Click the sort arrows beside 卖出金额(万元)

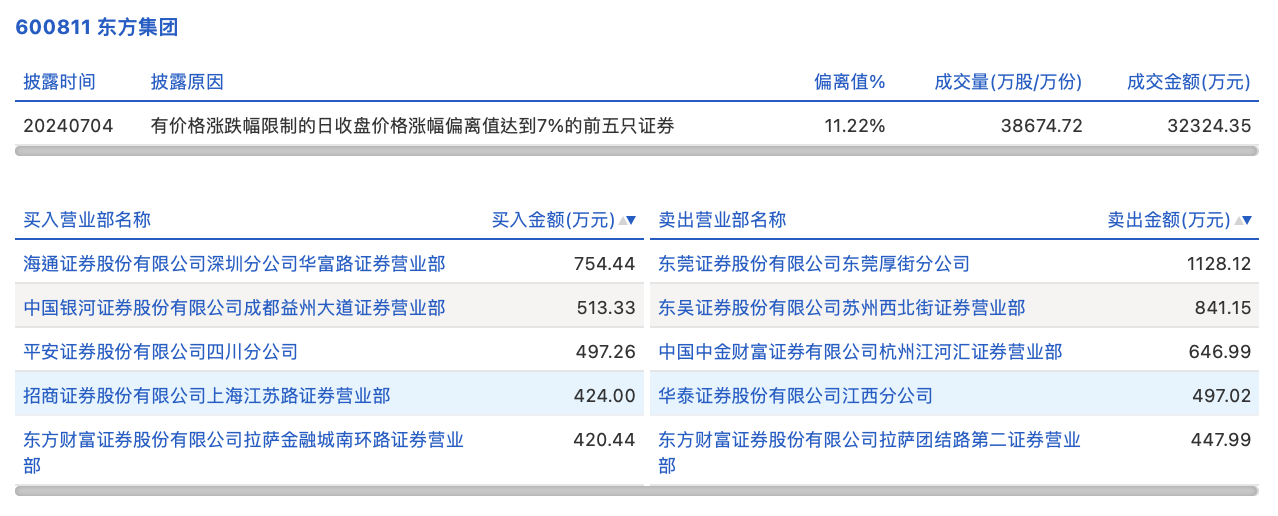point(1243,220)
